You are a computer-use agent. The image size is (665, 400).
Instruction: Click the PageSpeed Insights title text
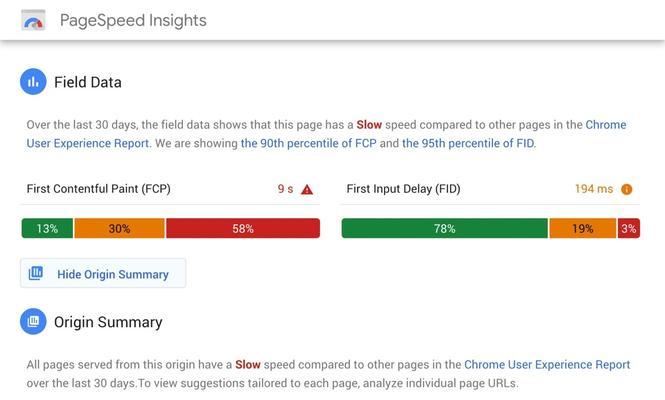(133, 20)
